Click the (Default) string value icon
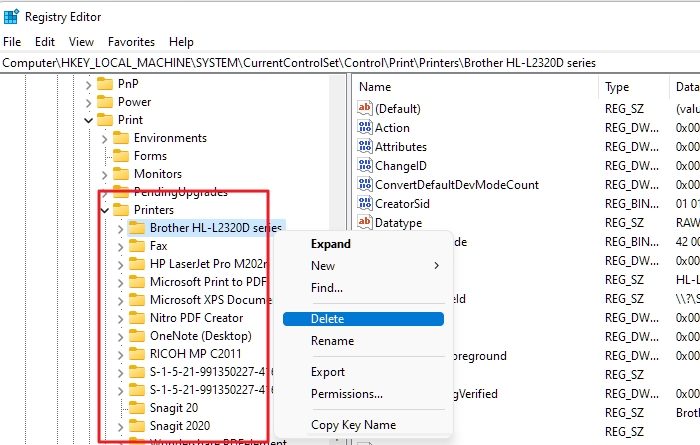Image resolution: width=700 pixels, height=445 pixels. tap(365, 108)
